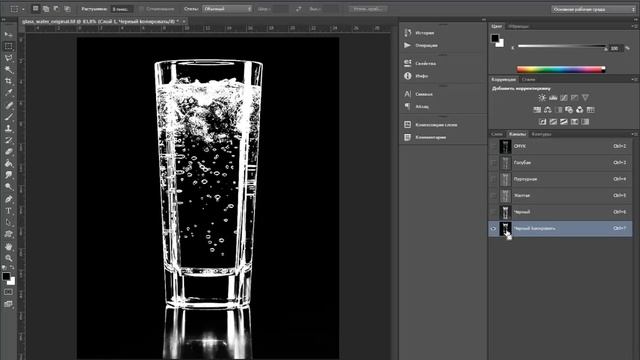Add a Brightness/Contrast adjustment
The image size is (640, 360).
point(542,98)
